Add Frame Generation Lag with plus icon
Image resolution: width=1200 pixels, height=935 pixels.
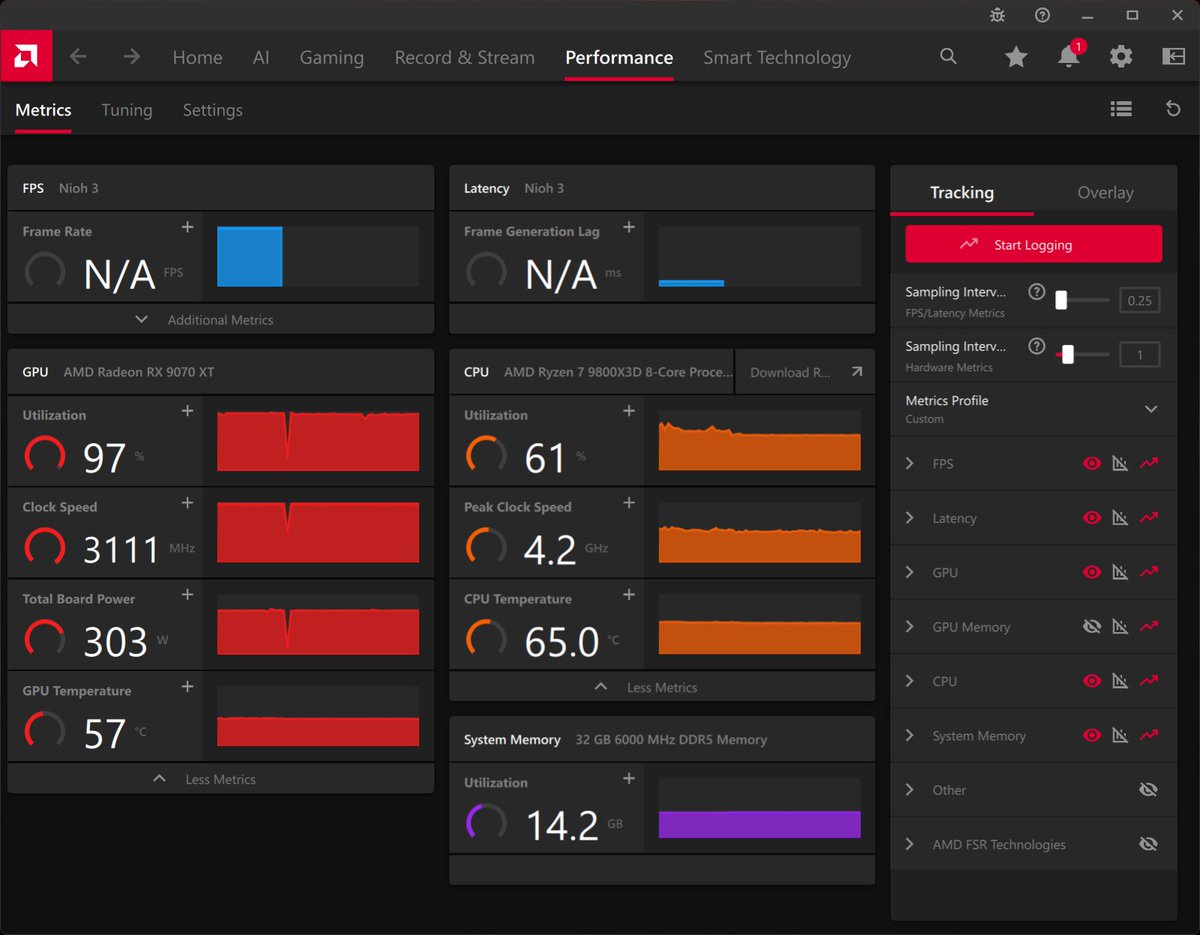click(x=629, y=228)
